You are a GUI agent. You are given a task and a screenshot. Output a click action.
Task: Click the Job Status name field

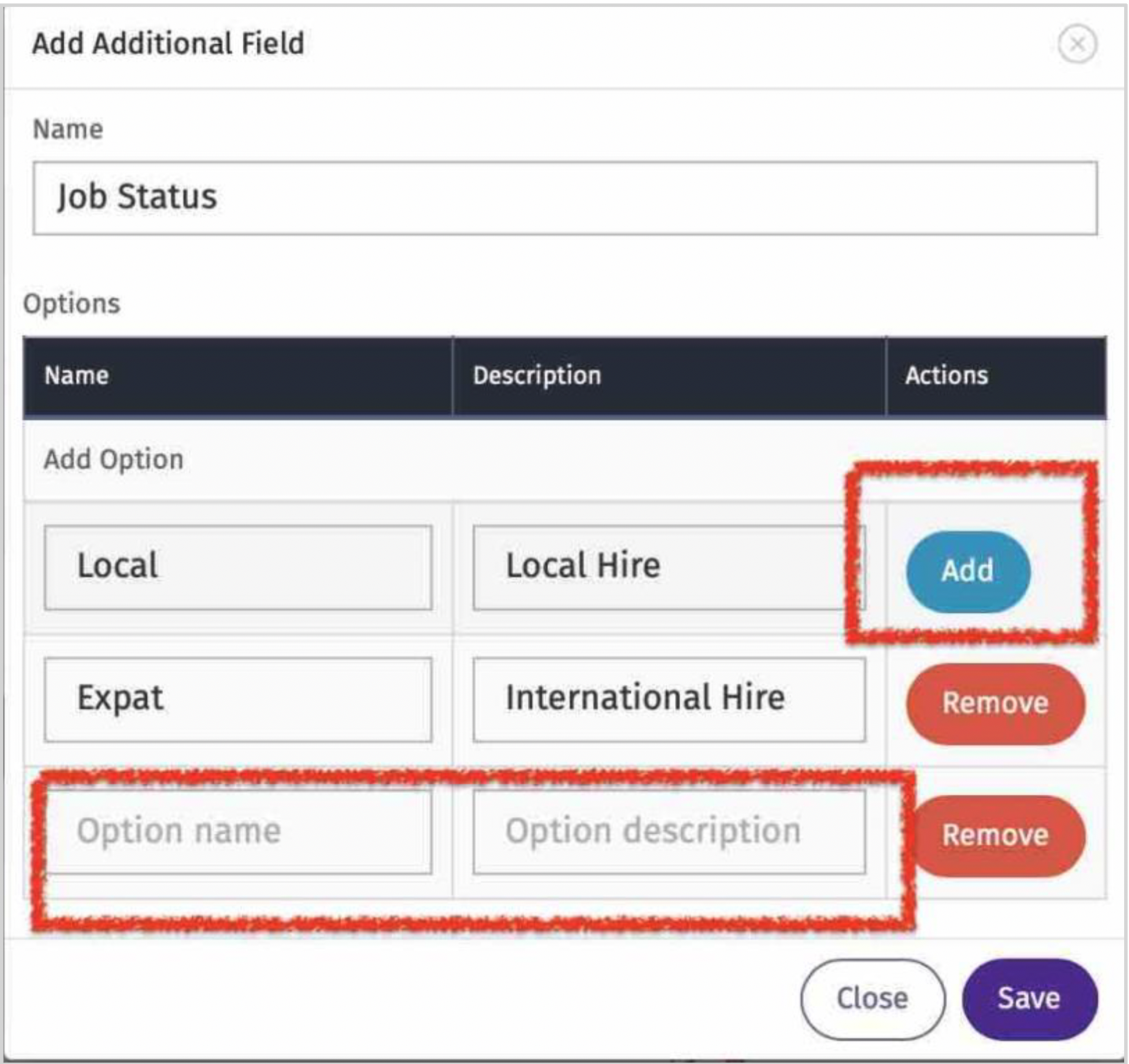(x=564, y=198)
